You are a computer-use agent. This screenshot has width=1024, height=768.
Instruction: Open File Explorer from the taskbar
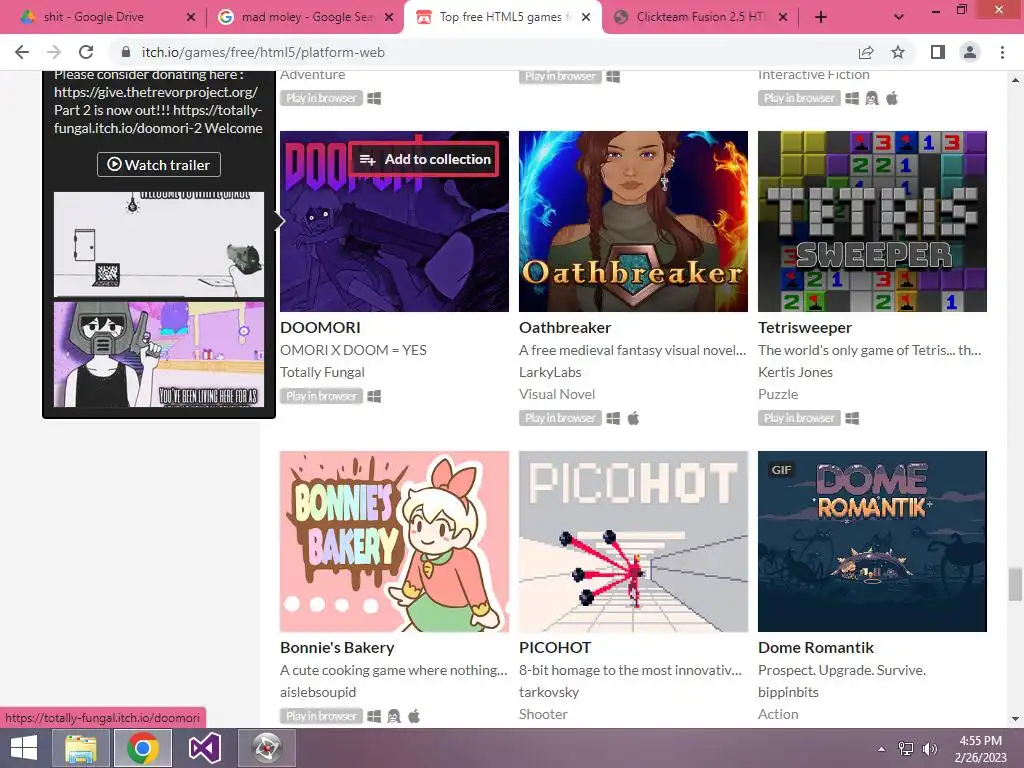[81, 748]
